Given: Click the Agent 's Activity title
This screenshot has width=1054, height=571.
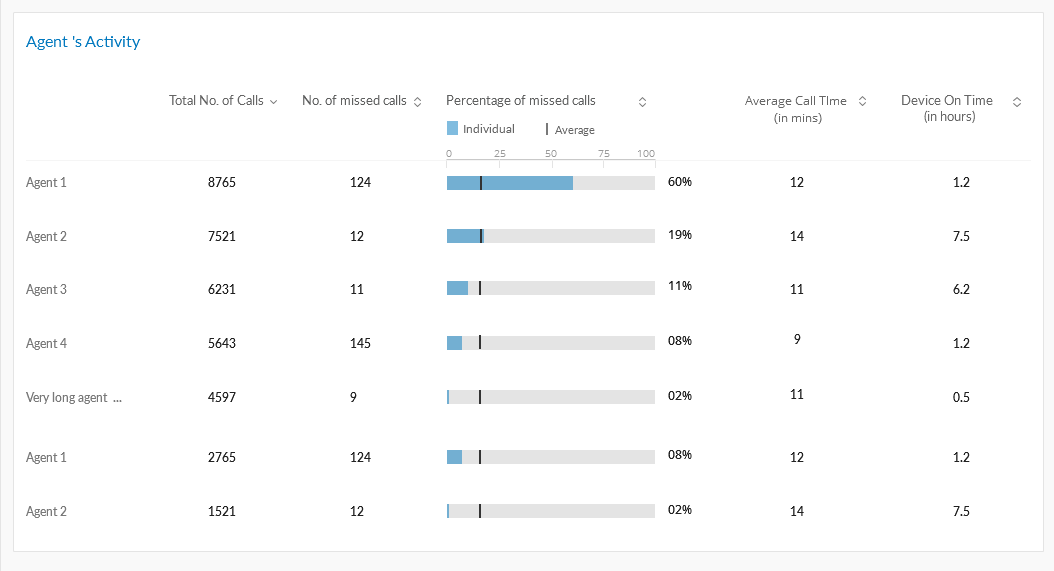Looking at the screenshot, I should 83,42.
